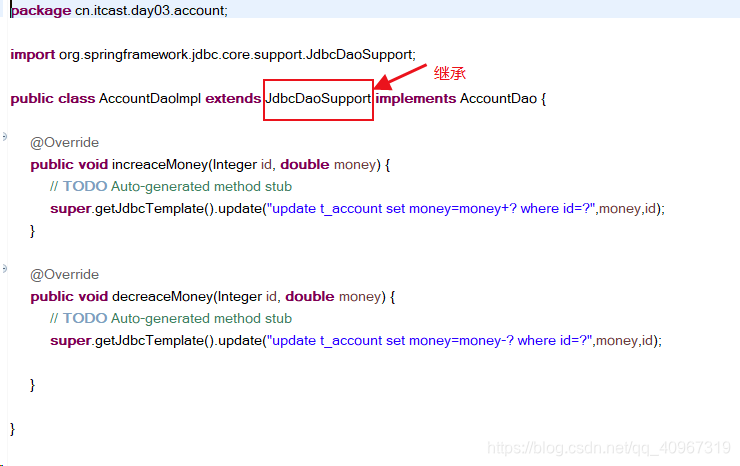Click the SQL string containing 'money=money-?'

(x=429, y=340)
